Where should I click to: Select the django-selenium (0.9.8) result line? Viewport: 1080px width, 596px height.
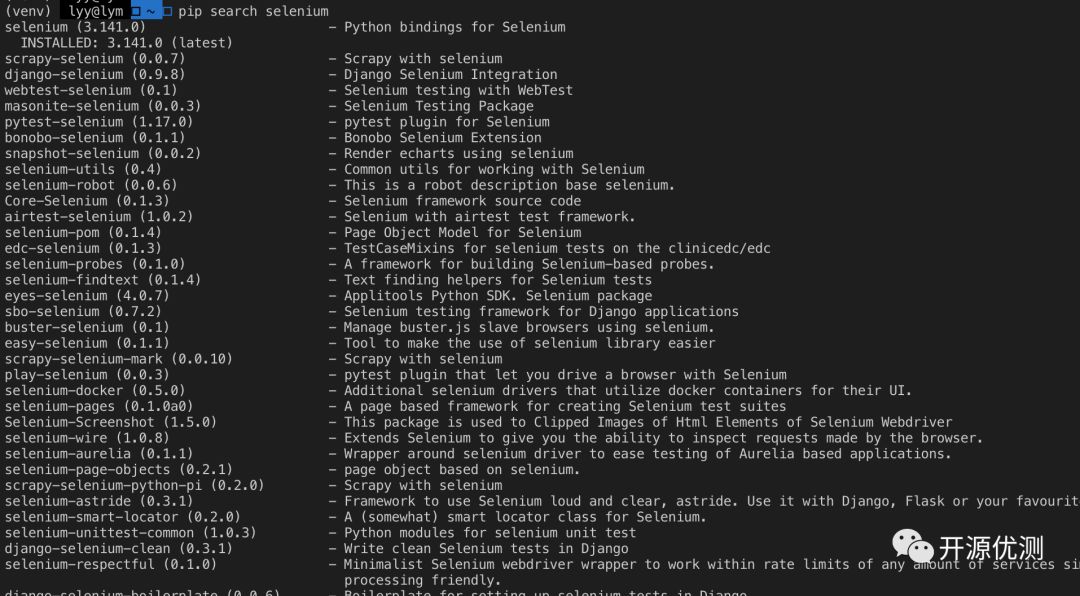pos(95,75)
